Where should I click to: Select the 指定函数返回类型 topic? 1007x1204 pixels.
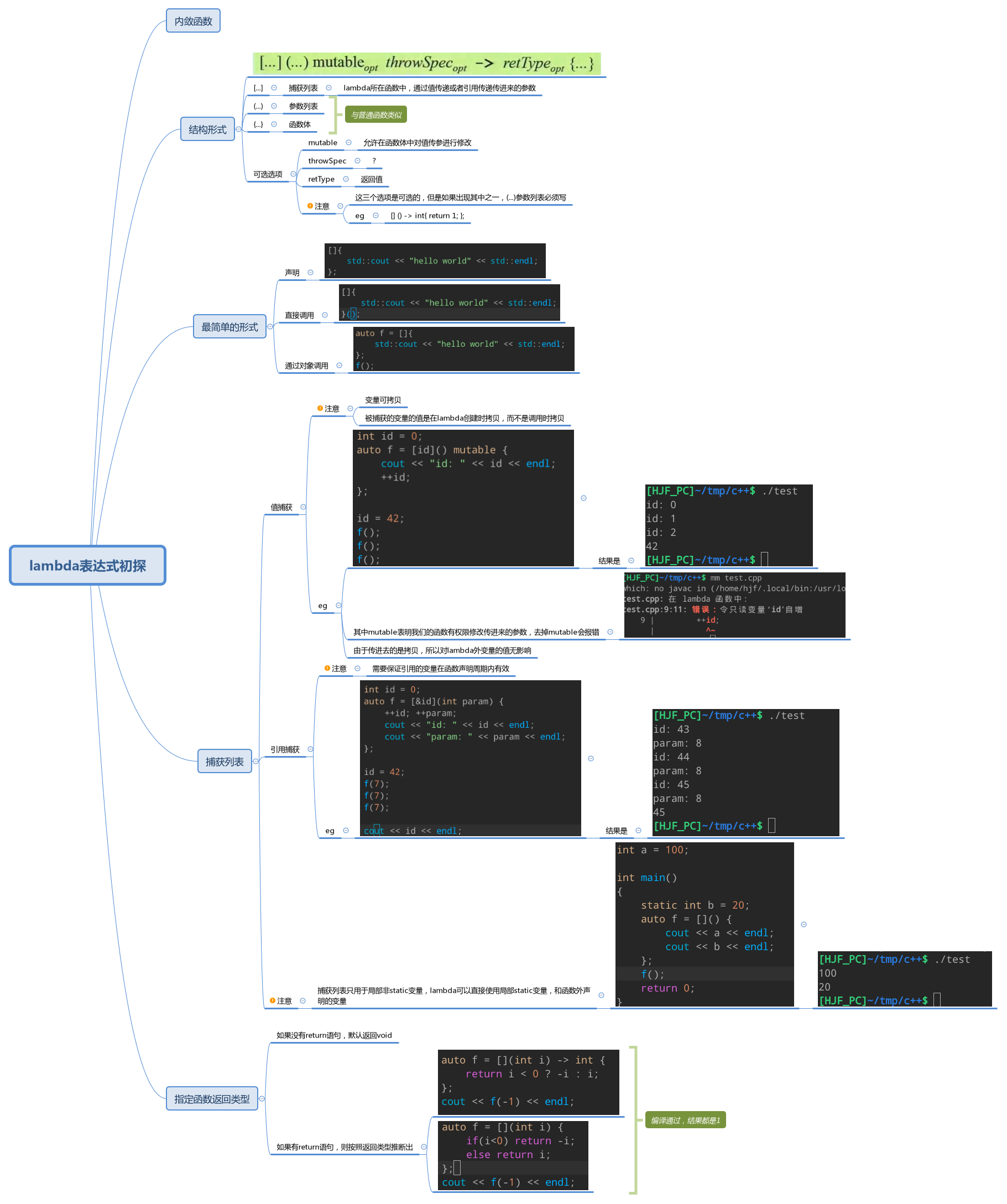click(x=212, y=1098)
